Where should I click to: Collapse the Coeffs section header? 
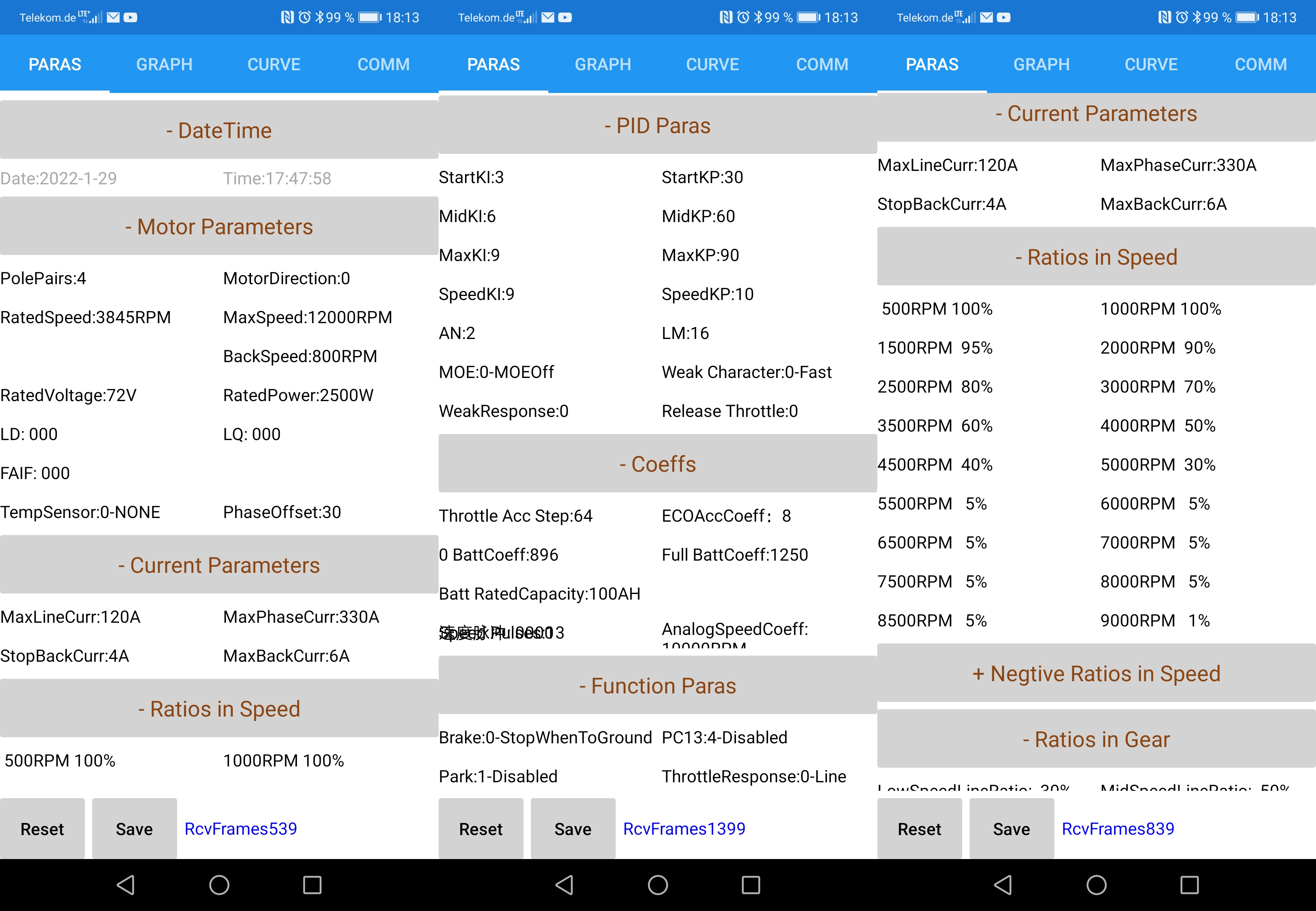pyautogui.click(x=658, y=464)
